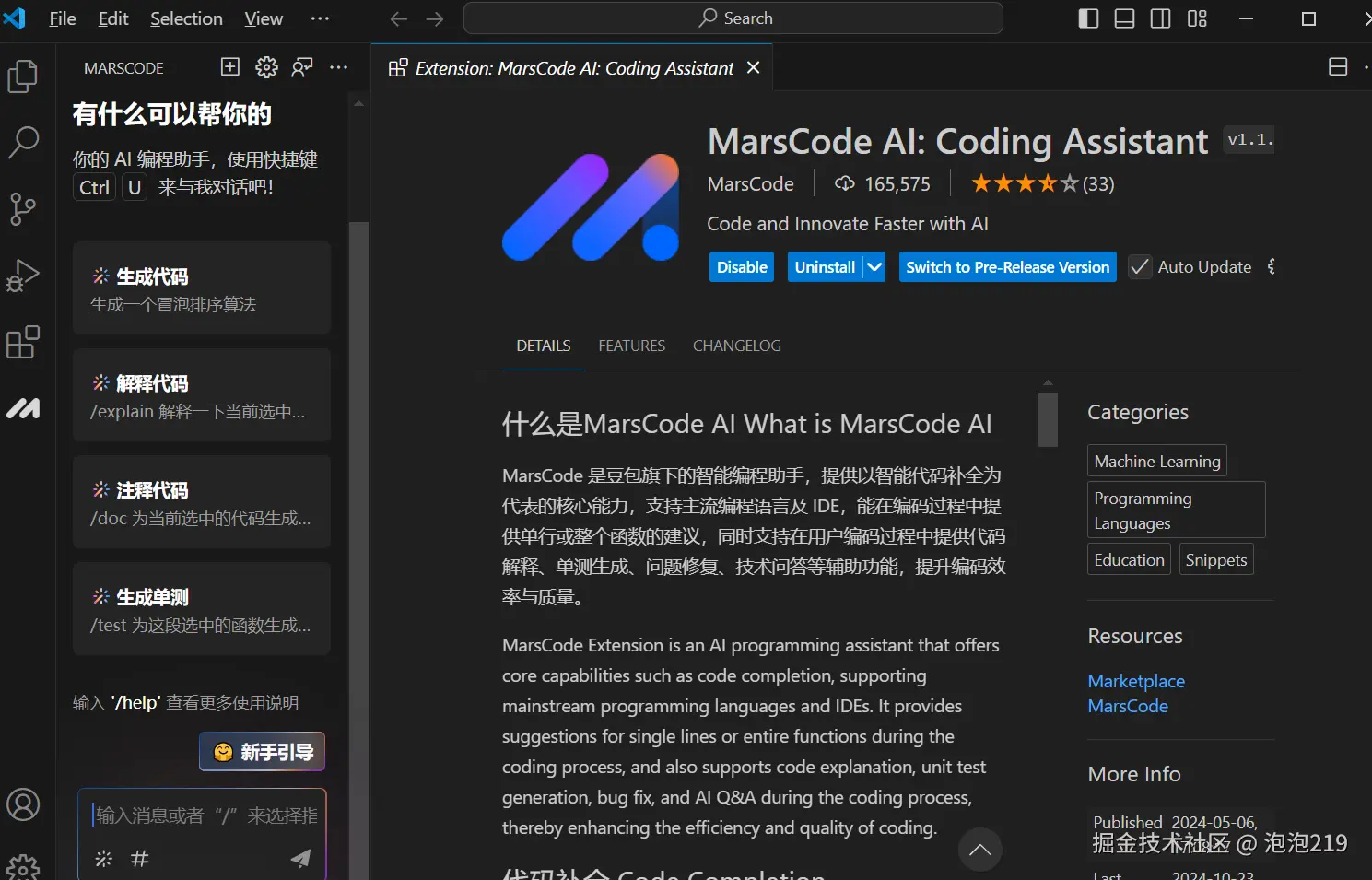Open the Explorer view in activity bar
Screen dimensions: 1372x880
[x=23, y=76]
